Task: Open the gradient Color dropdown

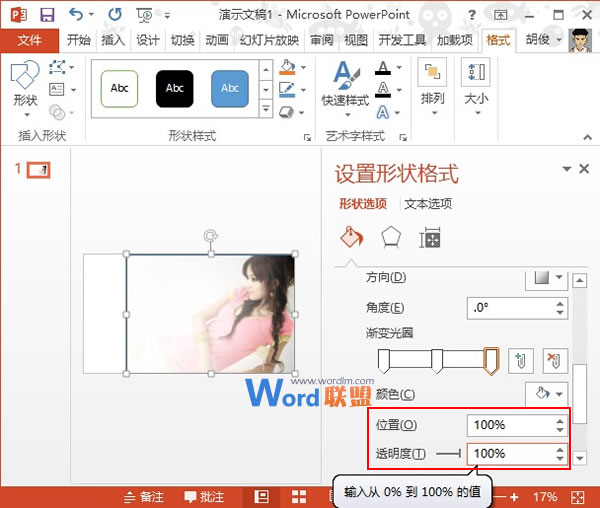Action: pyautogui.click(x=546, y=393)
